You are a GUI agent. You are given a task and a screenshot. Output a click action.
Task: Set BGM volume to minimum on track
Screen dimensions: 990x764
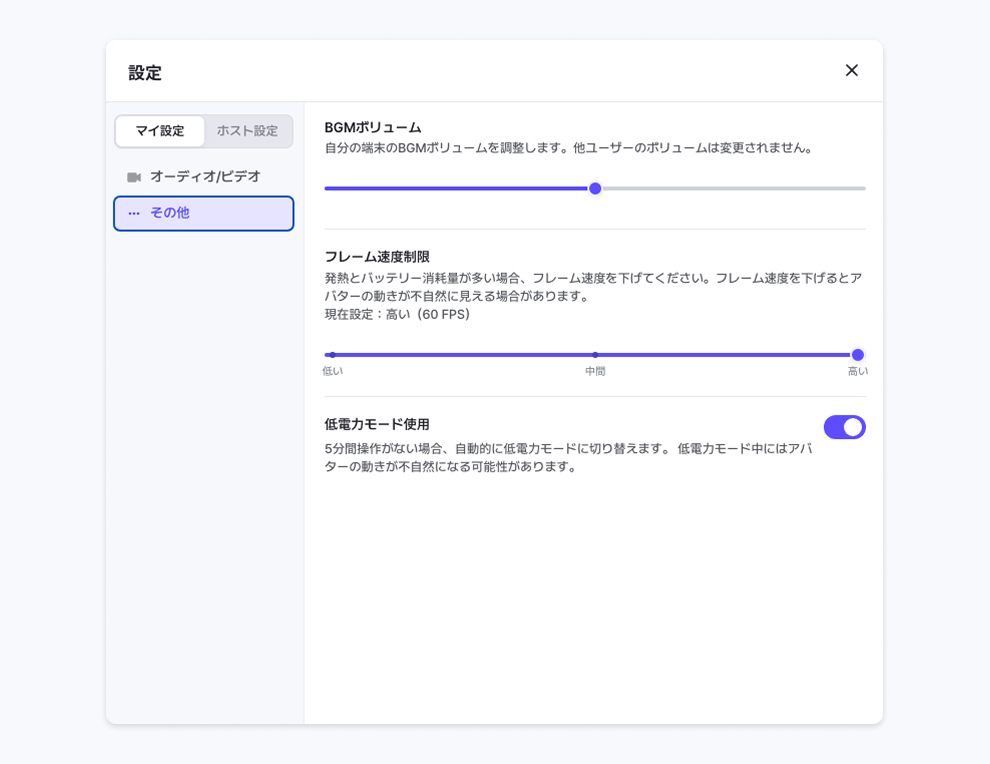point(327,188)
